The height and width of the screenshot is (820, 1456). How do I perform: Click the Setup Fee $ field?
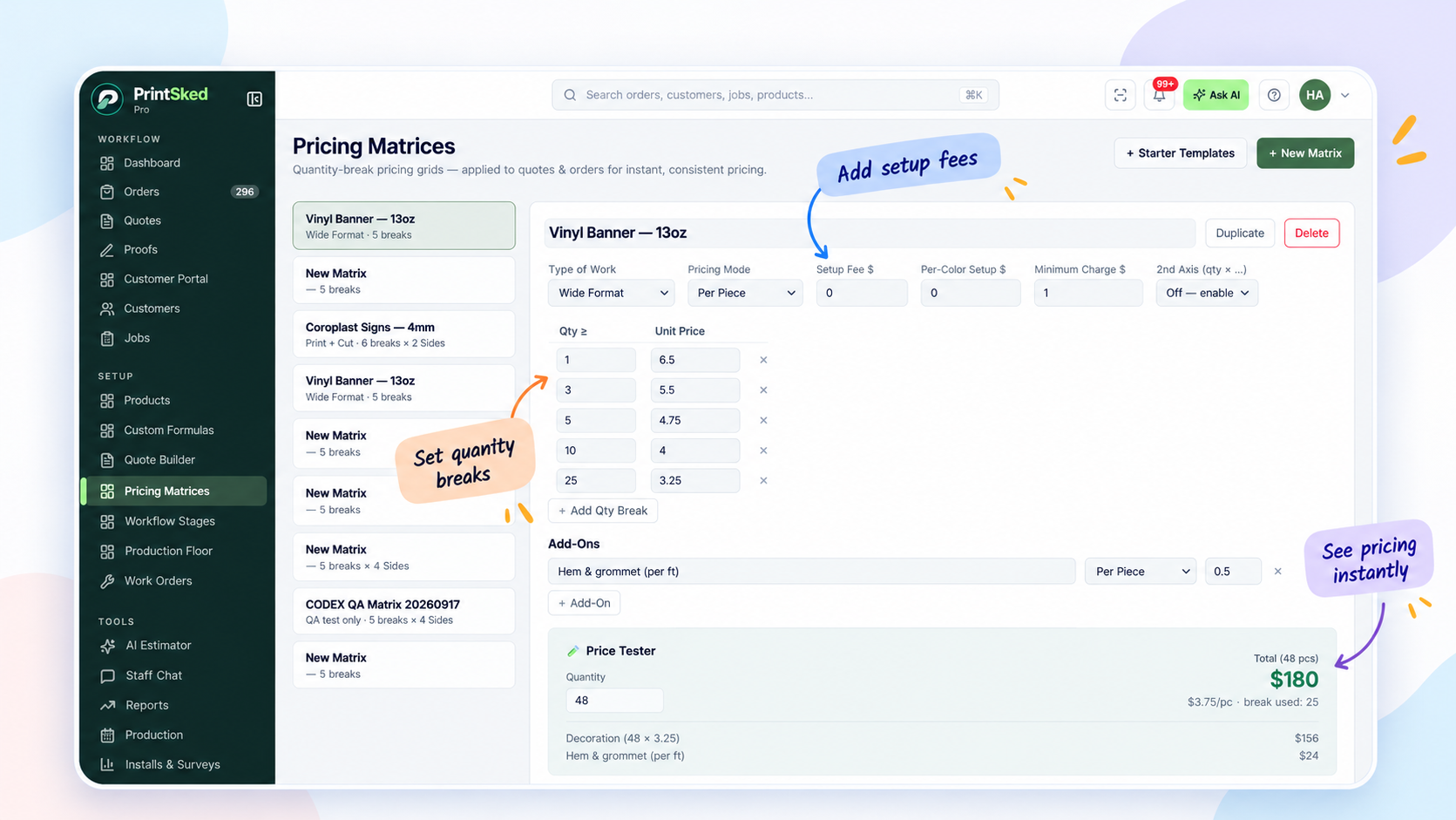tap(862, 293)
